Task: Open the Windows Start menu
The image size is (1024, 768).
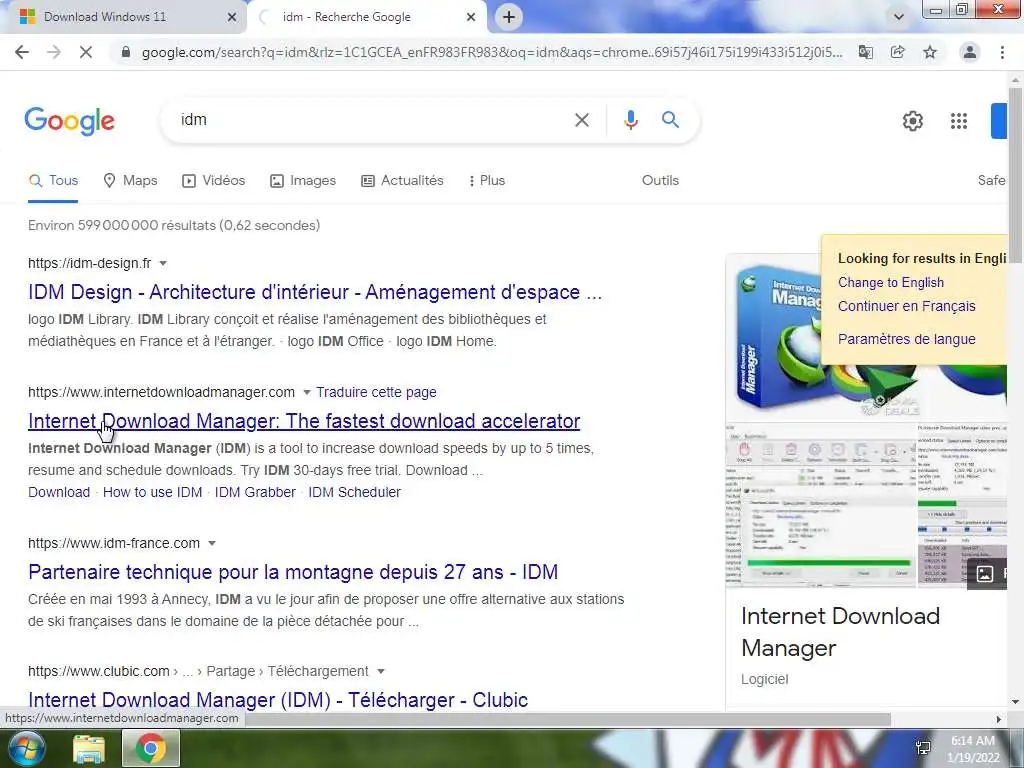Action: [26, 748]
